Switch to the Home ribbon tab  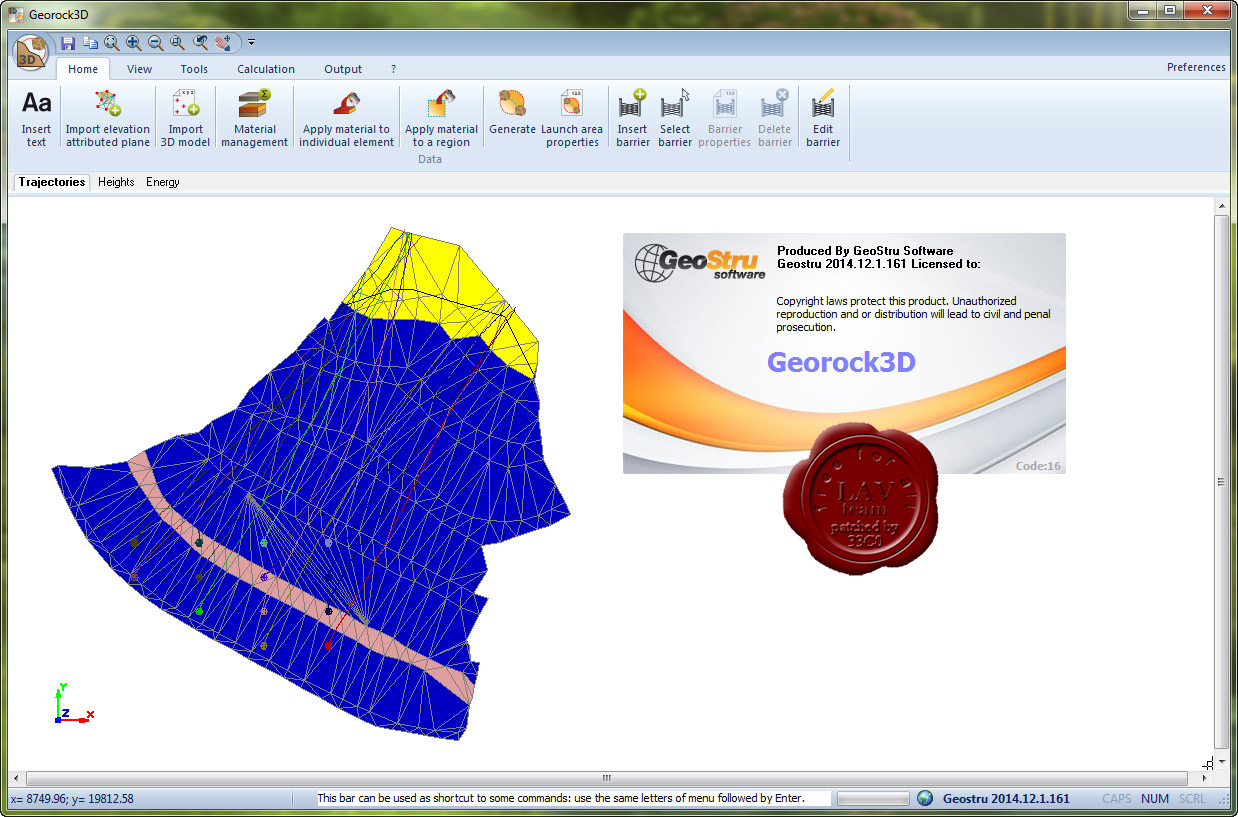pos(83,69)
